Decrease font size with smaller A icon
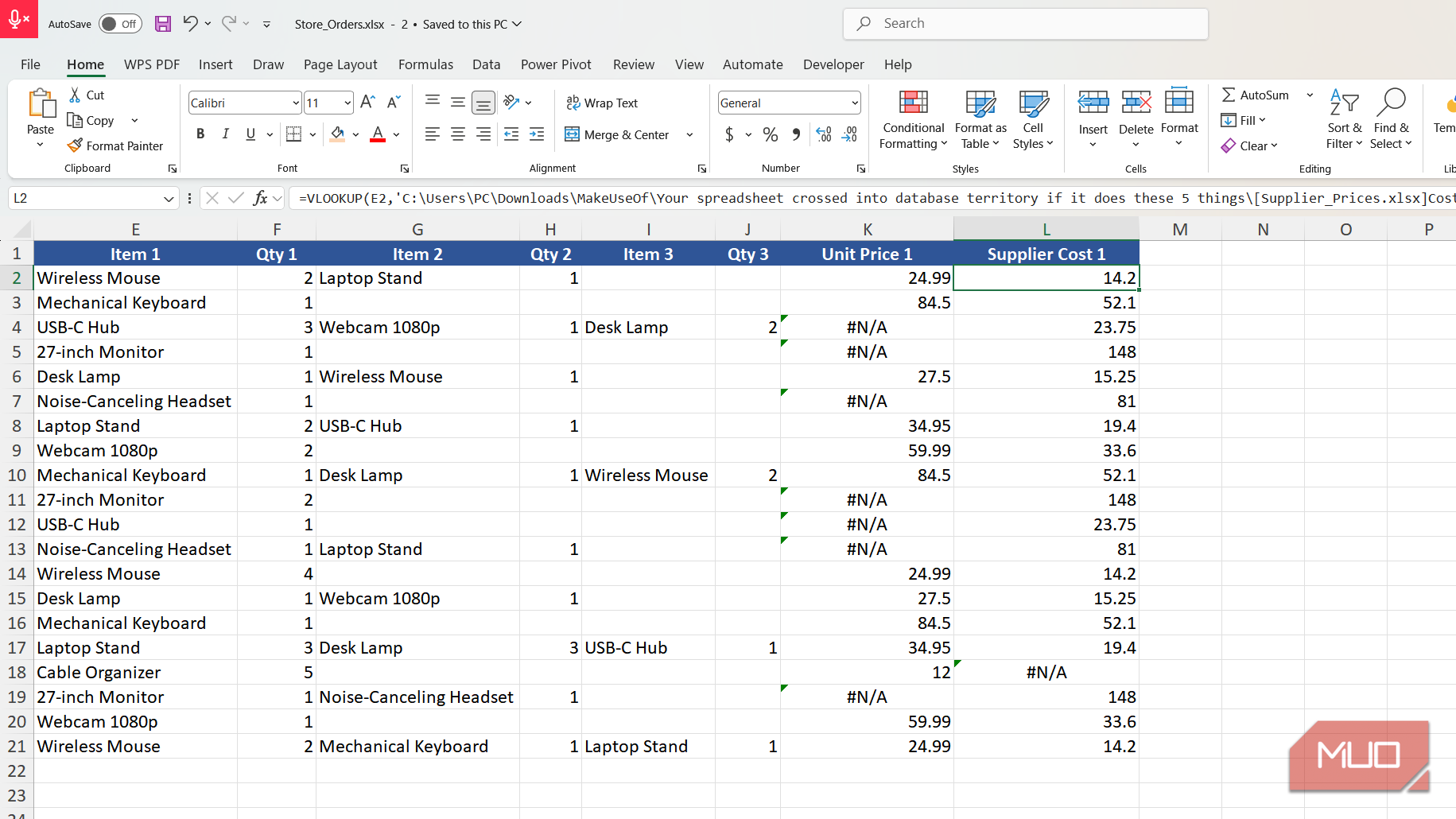1456x819 pixels. [x=393, y=102]
